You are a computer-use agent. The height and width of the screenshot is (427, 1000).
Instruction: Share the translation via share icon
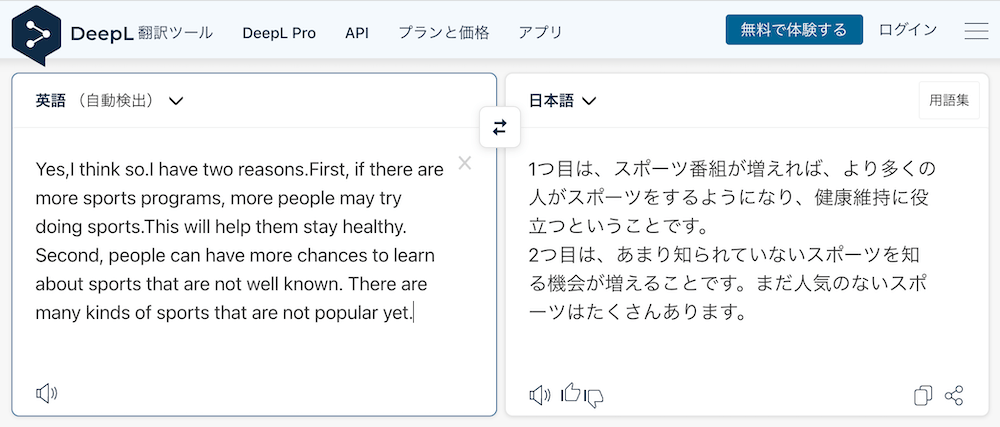(x=954, y=396)
